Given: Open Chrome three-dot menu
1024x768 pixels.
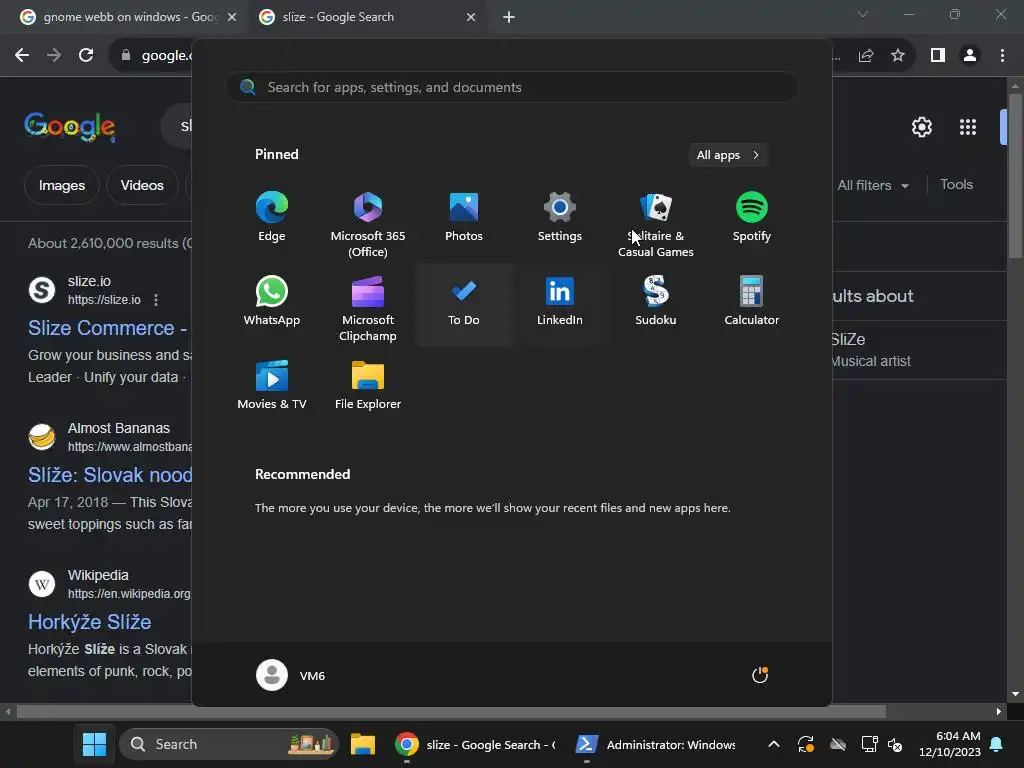Looking at the screenshot, I should (1002, 56).
